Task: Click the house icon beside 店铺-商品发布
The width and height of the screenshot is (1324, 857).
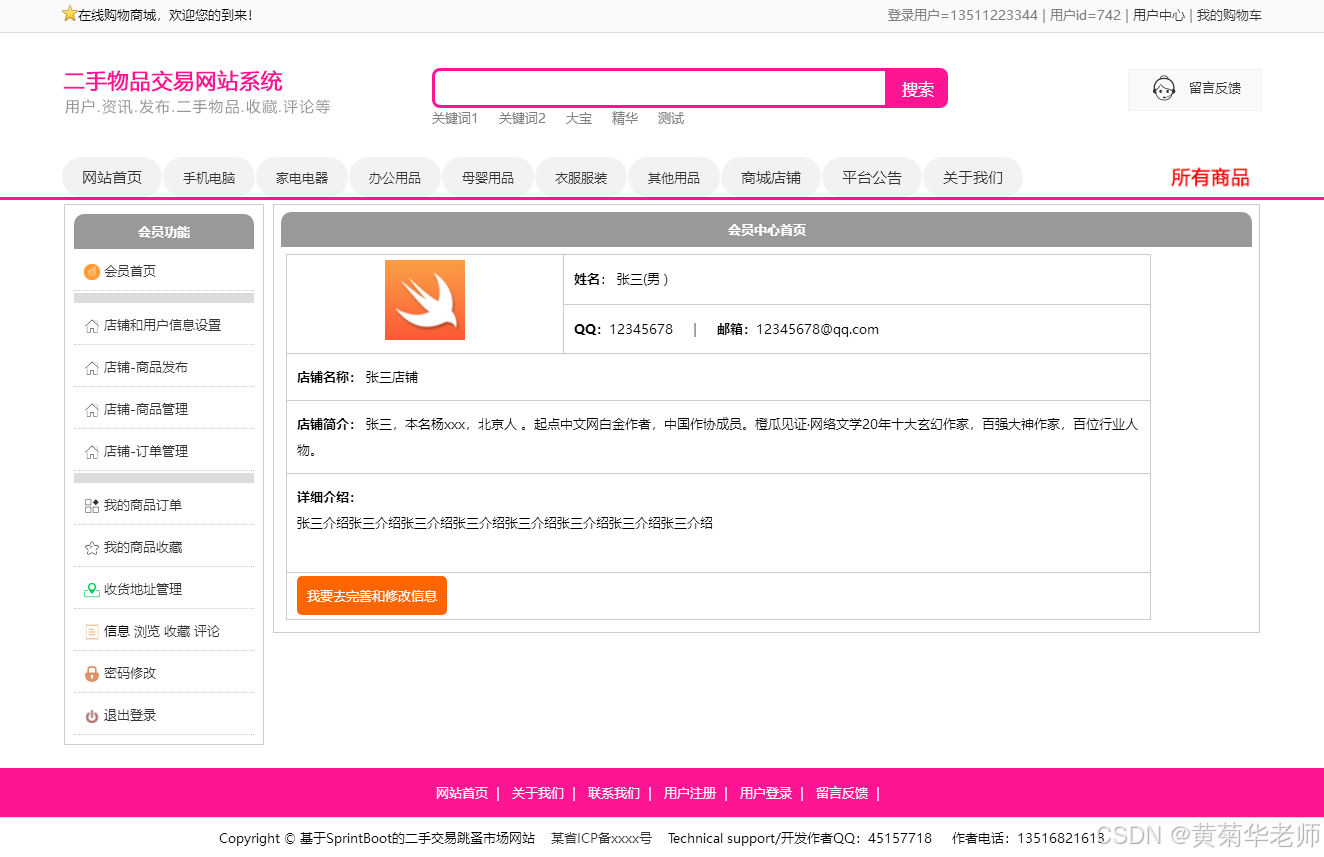Action: [91, 366]
